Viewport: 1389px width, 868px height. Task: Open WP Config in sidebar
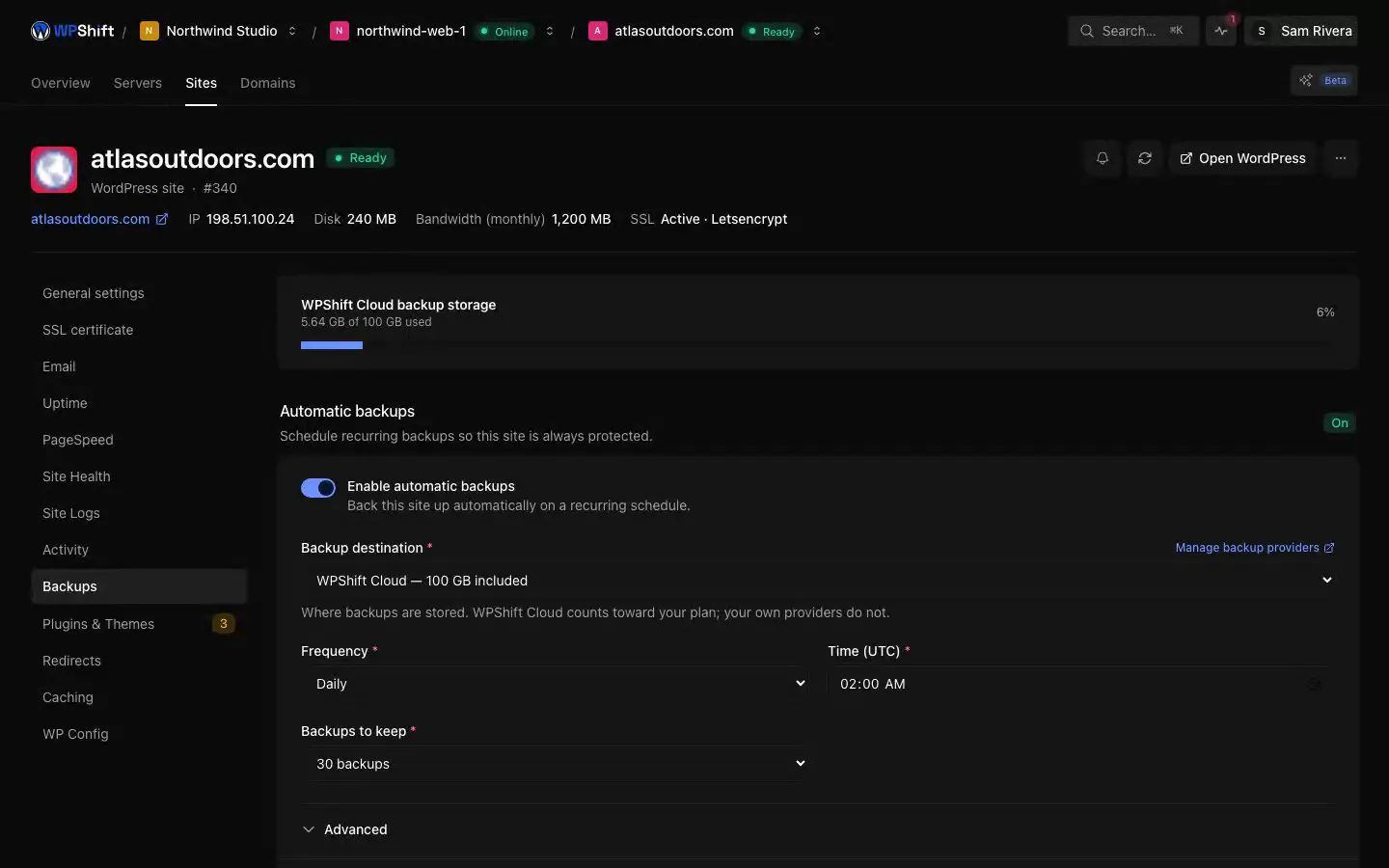click(x=139, y=734)
